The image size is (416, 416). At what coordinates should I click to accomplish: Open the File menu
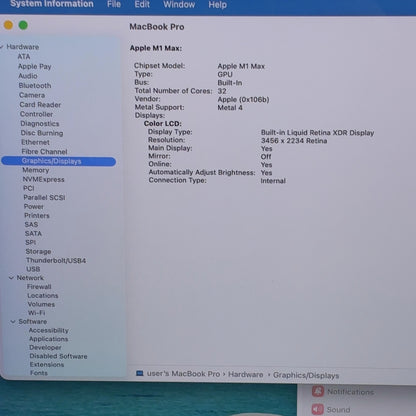pyautogui.click(x=114, y=4)
